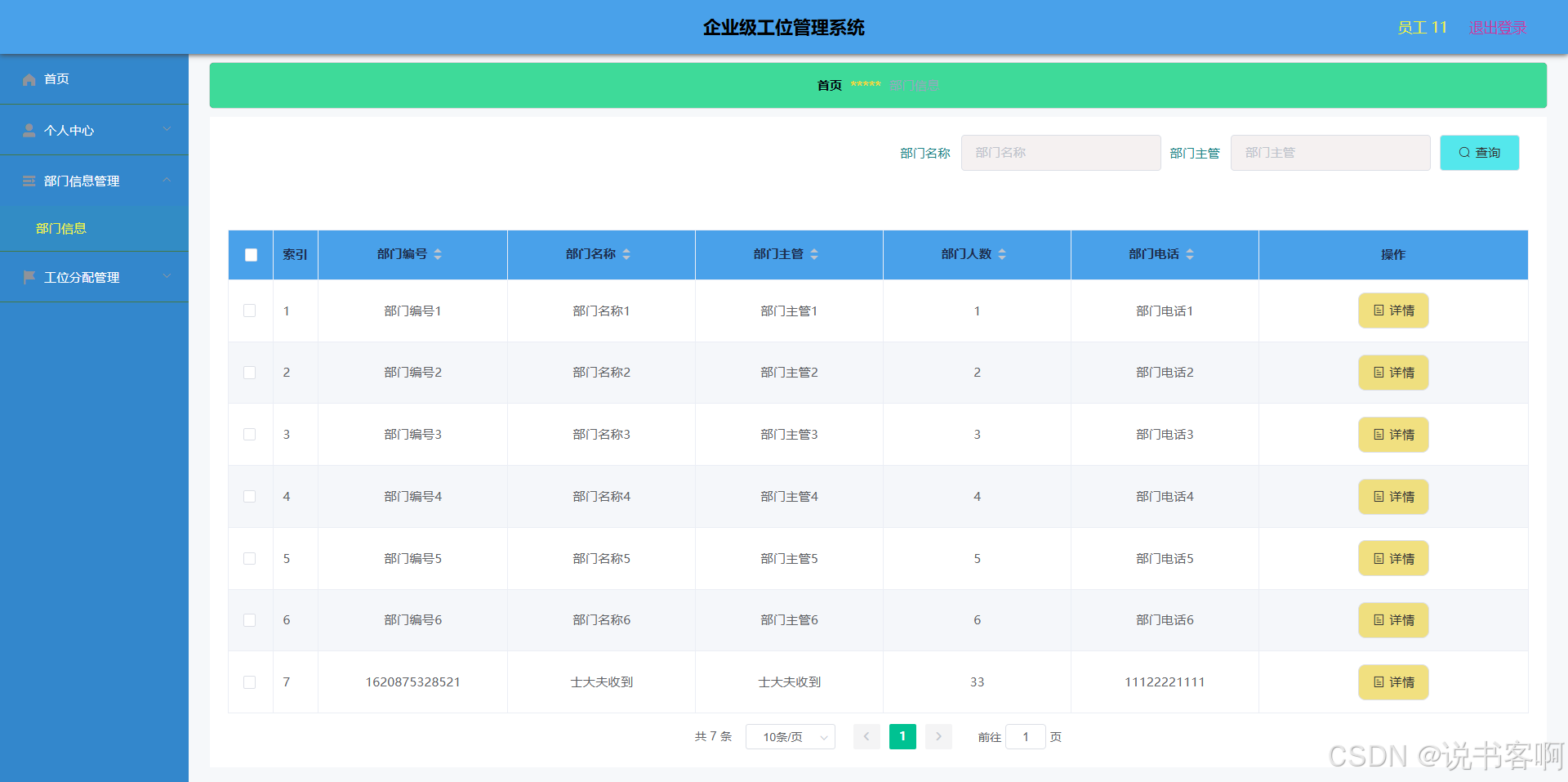
Task: Click 部门名称1 cell
Action: pyautogui.click(x=602, y=311)
